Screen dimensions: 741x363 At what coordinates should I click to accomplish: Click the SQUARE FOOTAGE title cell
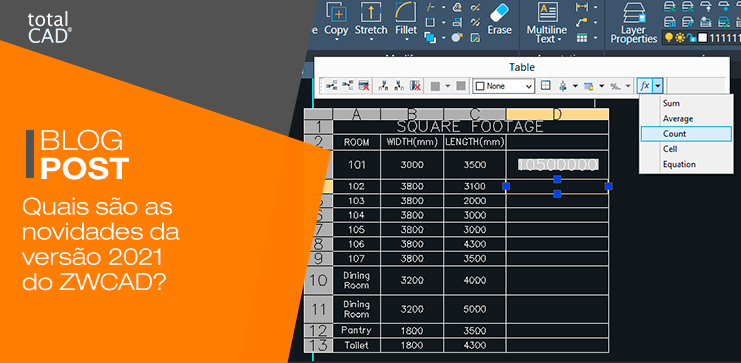coord(471,127)
